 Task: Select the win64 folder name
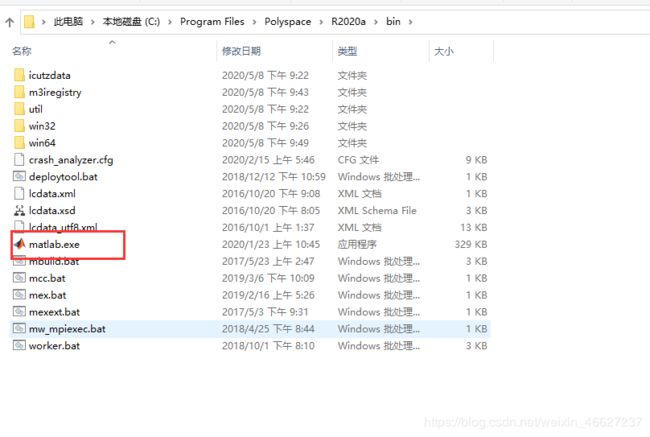point(42,143)
